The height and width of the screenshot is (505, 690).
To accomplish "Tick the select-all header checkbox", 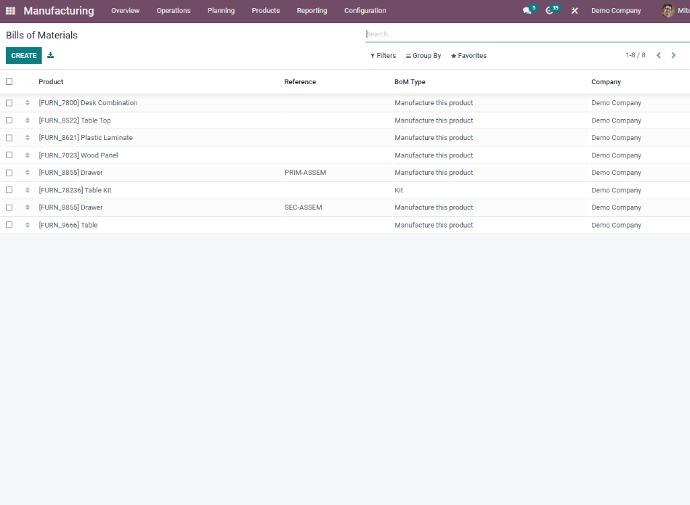I will coord(9,82).
